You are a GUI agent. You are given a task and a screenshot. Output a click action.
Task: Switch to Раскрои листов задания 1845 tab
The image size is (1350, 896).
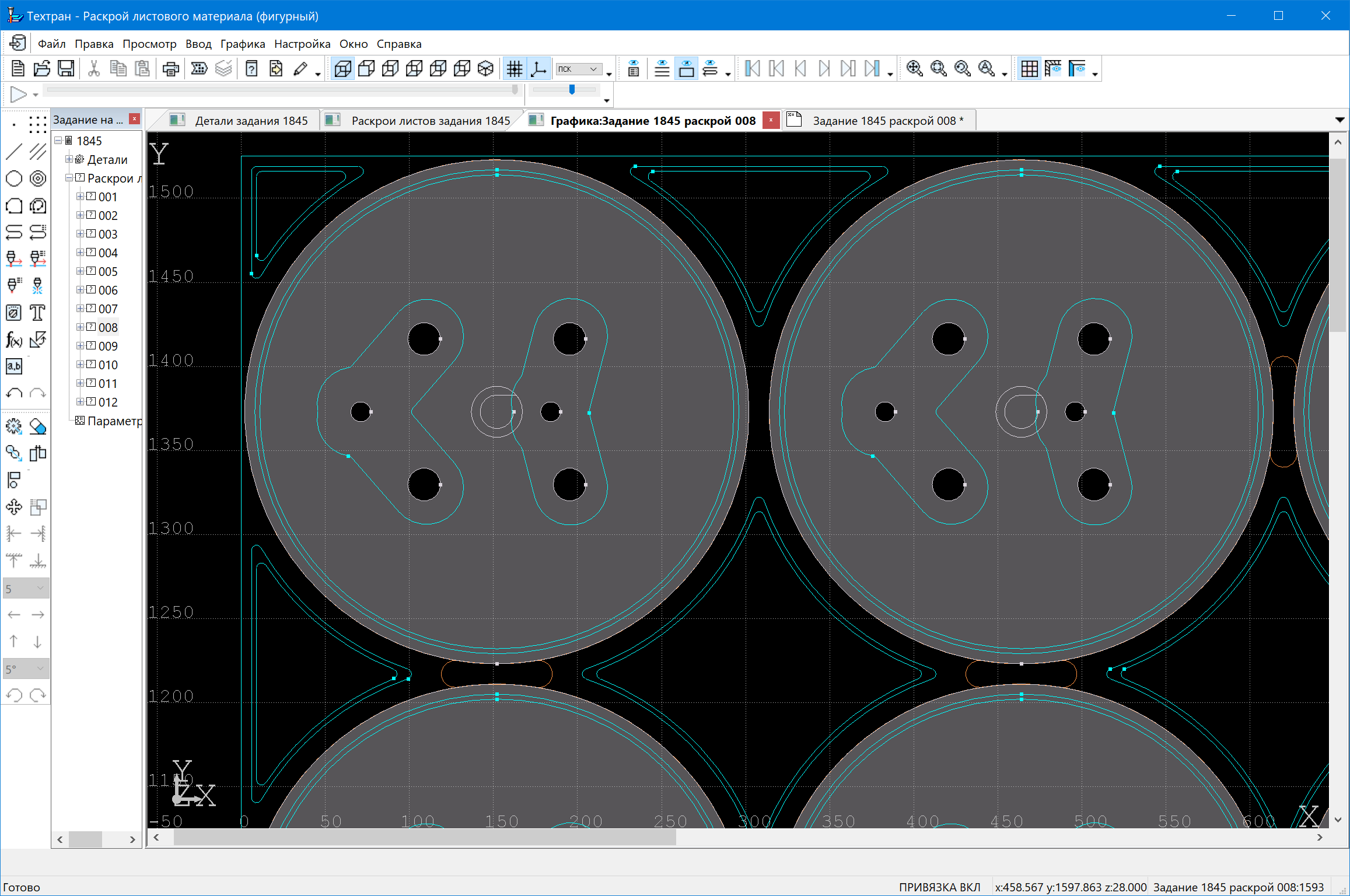pyautogui.click(x=430, y=121)
